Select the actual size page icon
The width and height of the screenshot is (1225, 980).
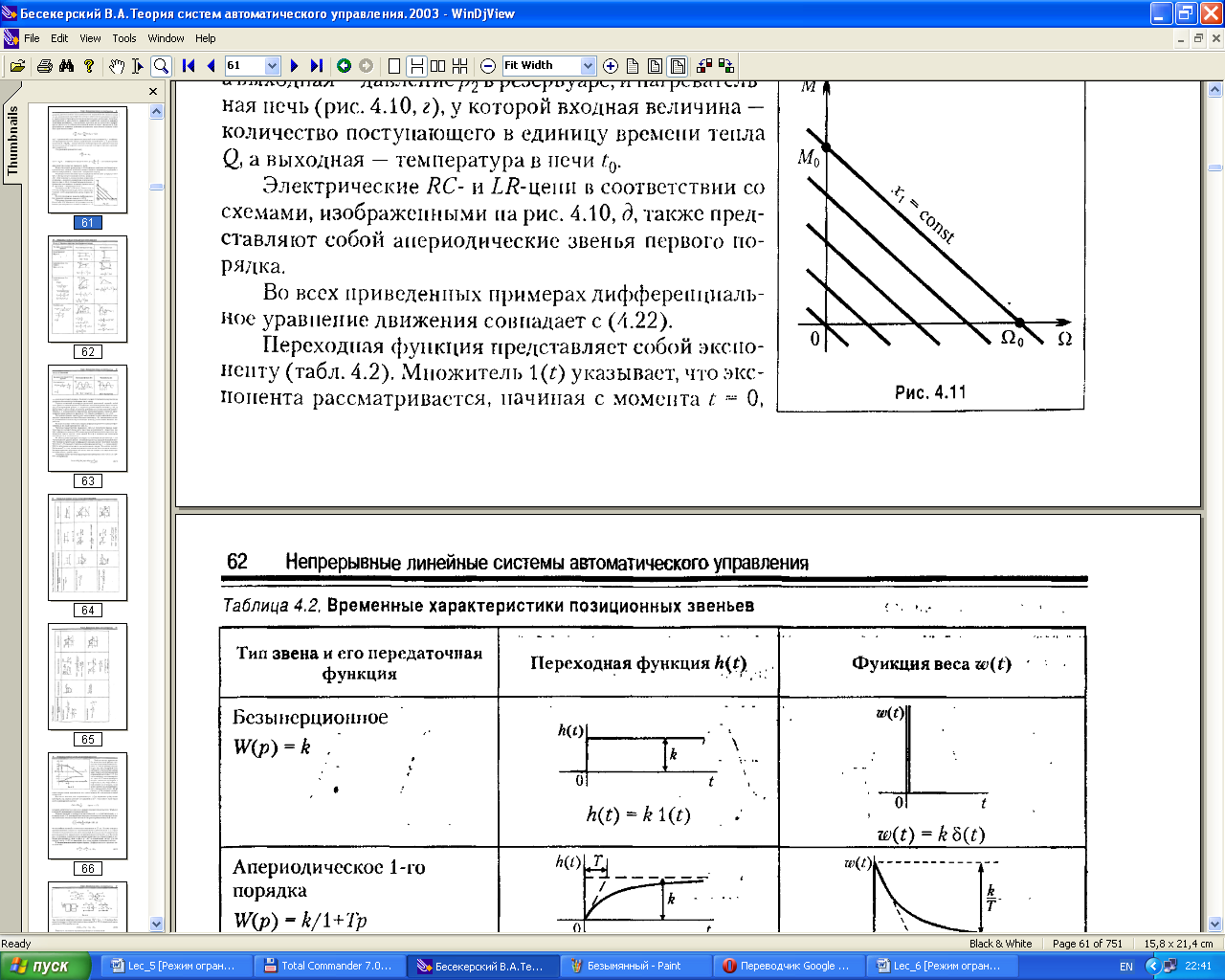633,66
